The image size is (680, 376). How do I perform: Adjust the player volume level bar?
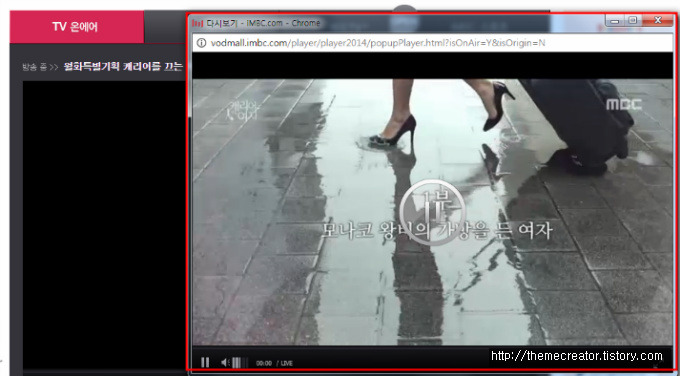tap(240, 363)
